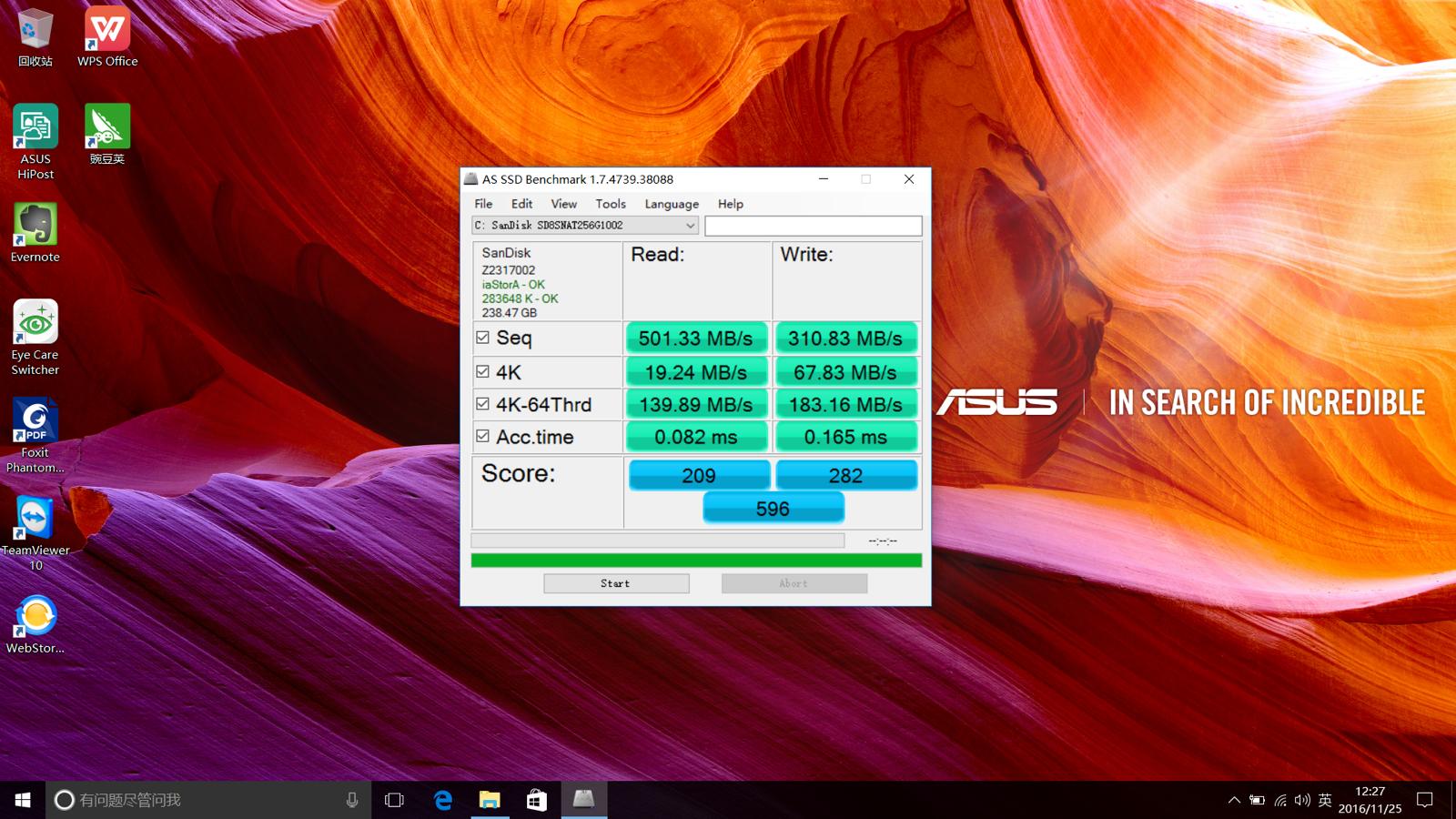Open the Language menu
This screenshot has width=1456, height=819.
(x=672, y=204)
